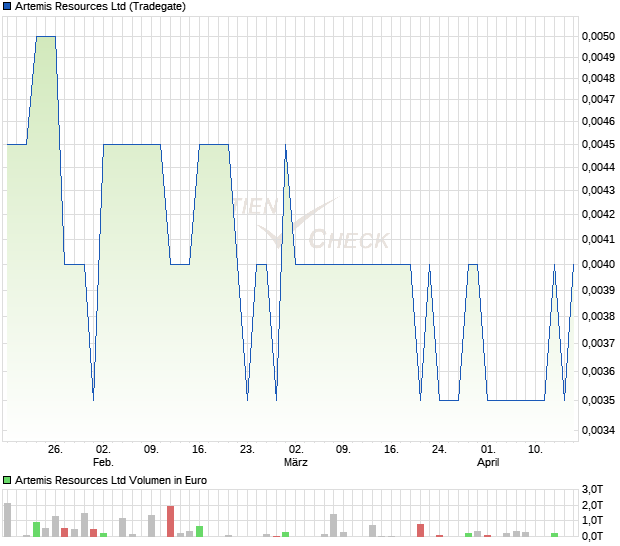Click the 0,0049 price axis label
The image size is (620, 546).
click(598, 57)
